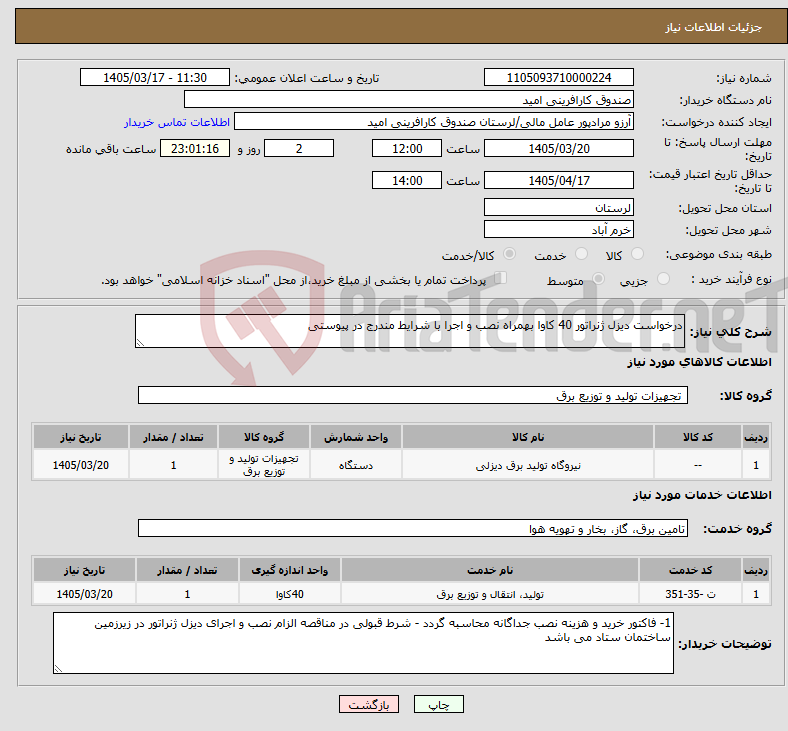Click the کد خدمت column header
The image size is (788, 731).
click(x=691, y=570)
